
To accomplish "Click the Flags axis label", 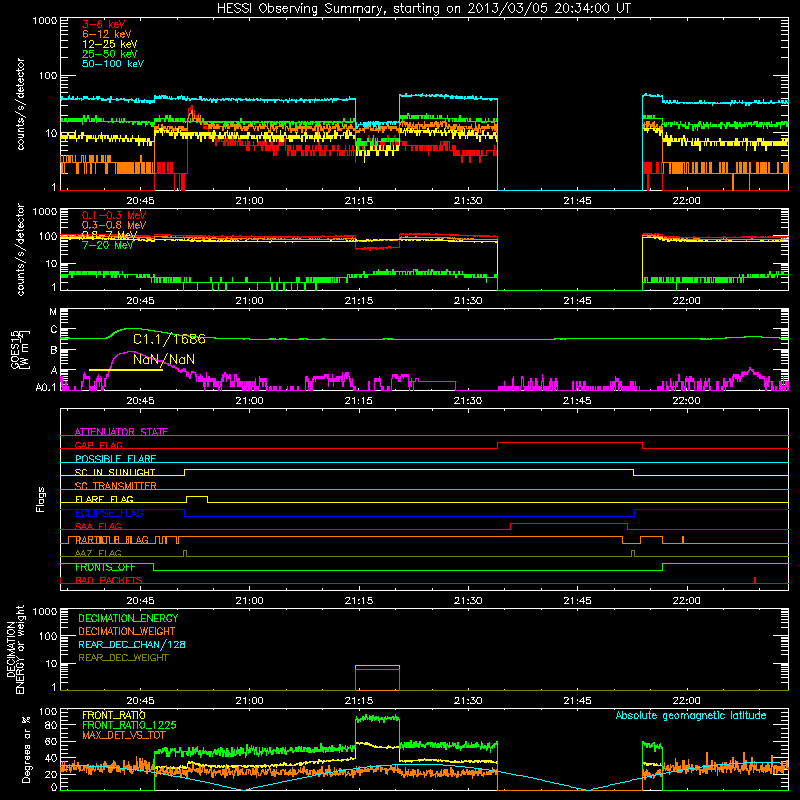I will (41, 499).
